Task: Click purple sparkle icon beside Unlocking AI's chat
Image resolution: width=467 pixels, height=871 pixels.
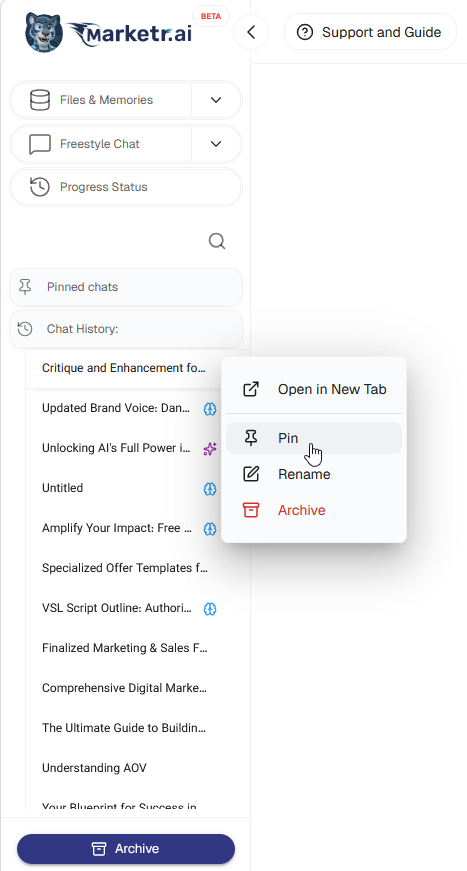Action: click(x=209, y=449)
